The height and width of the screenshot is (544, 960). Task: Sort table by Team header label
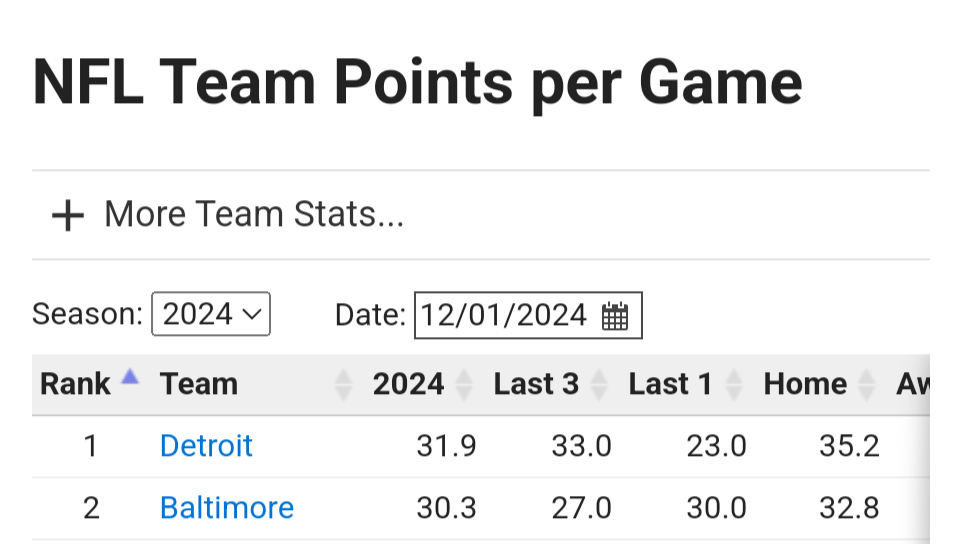(199, 384)
